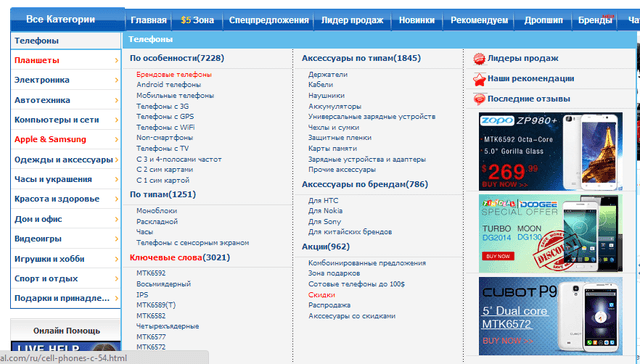Open the Акции(962) heading
The height and width of the screenshot is (364, 640).
pos(325,247)
